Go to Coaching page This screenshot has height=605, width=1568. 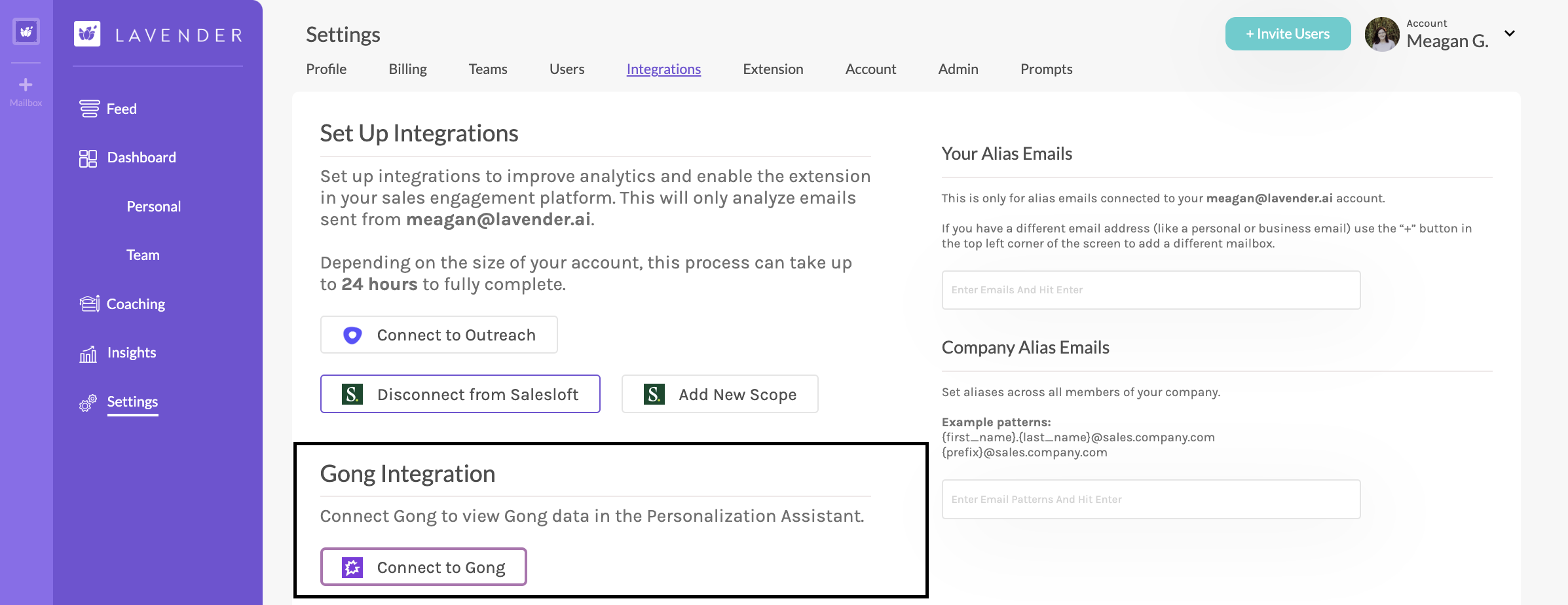click(x=136, y=304)
